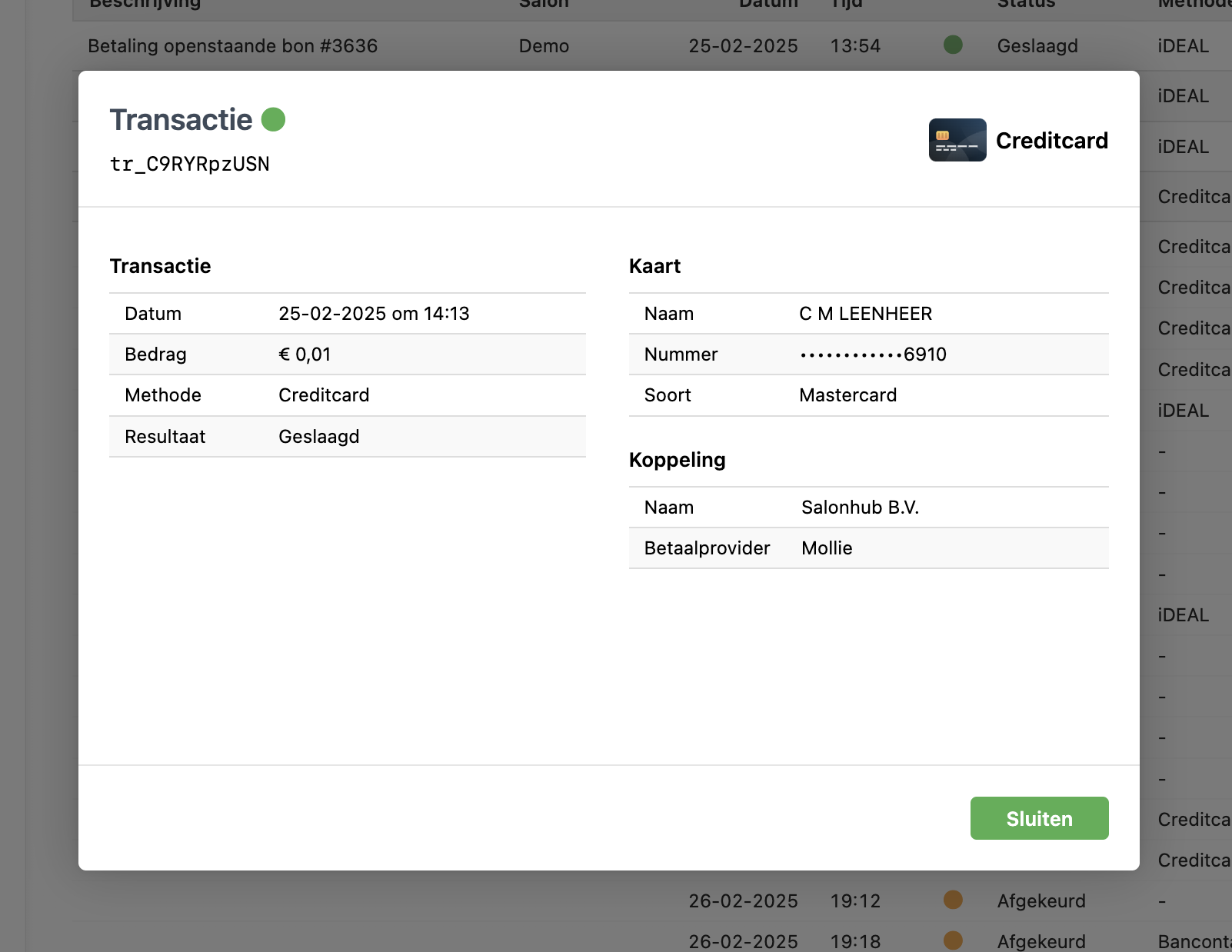Image resolution: width=1232 pixels, height=952 pixels.
Task: Click the Koppeling section heading
Action: tap(677, 460)
